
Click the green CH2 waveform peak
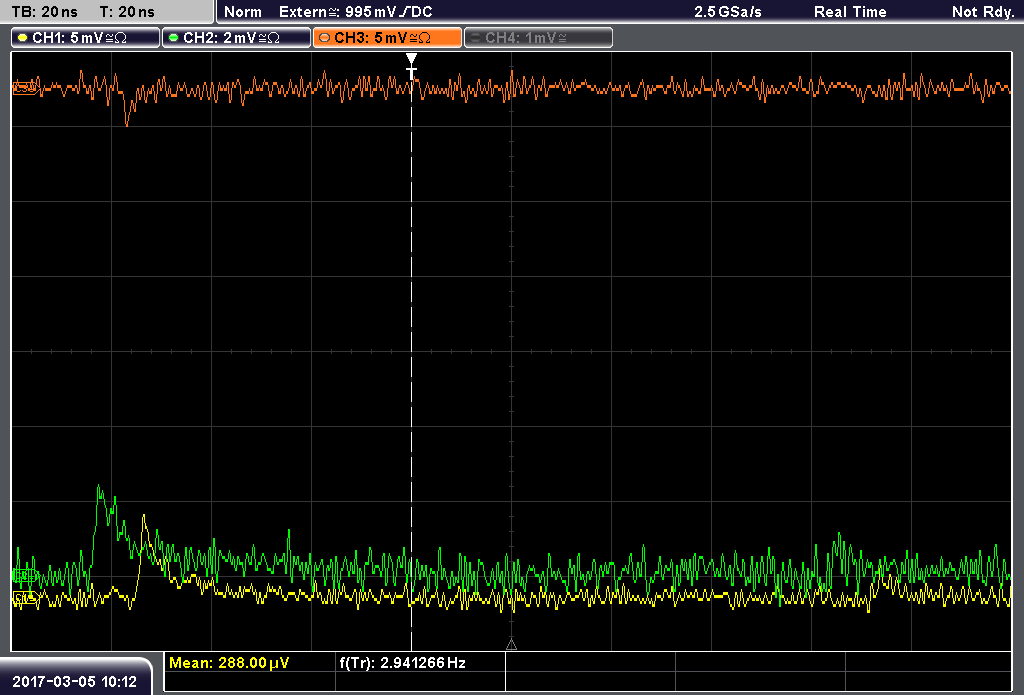coord(99,487)
